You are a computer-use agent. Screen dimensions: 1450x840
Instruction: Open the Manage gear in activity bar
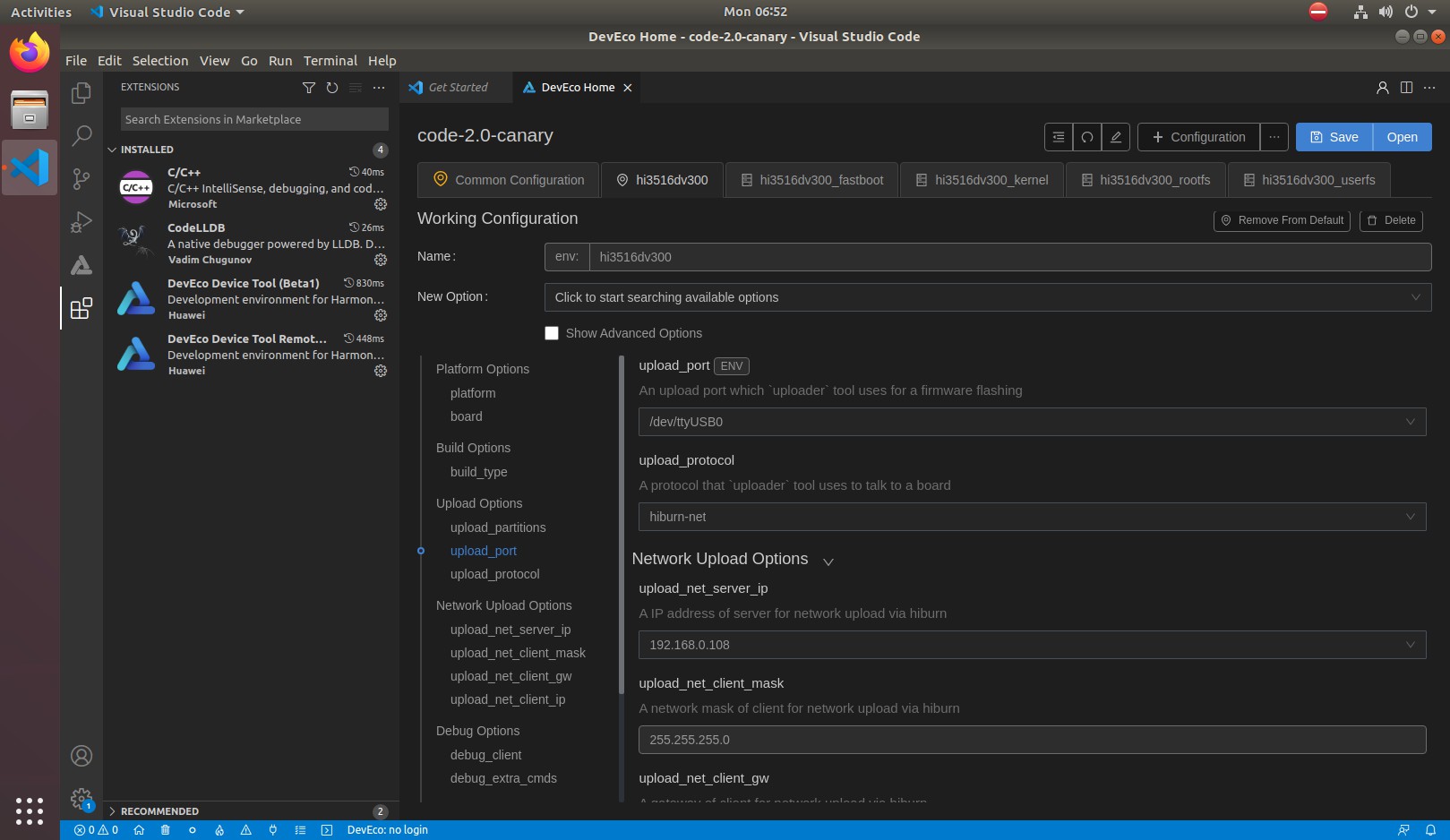point(82,799)
